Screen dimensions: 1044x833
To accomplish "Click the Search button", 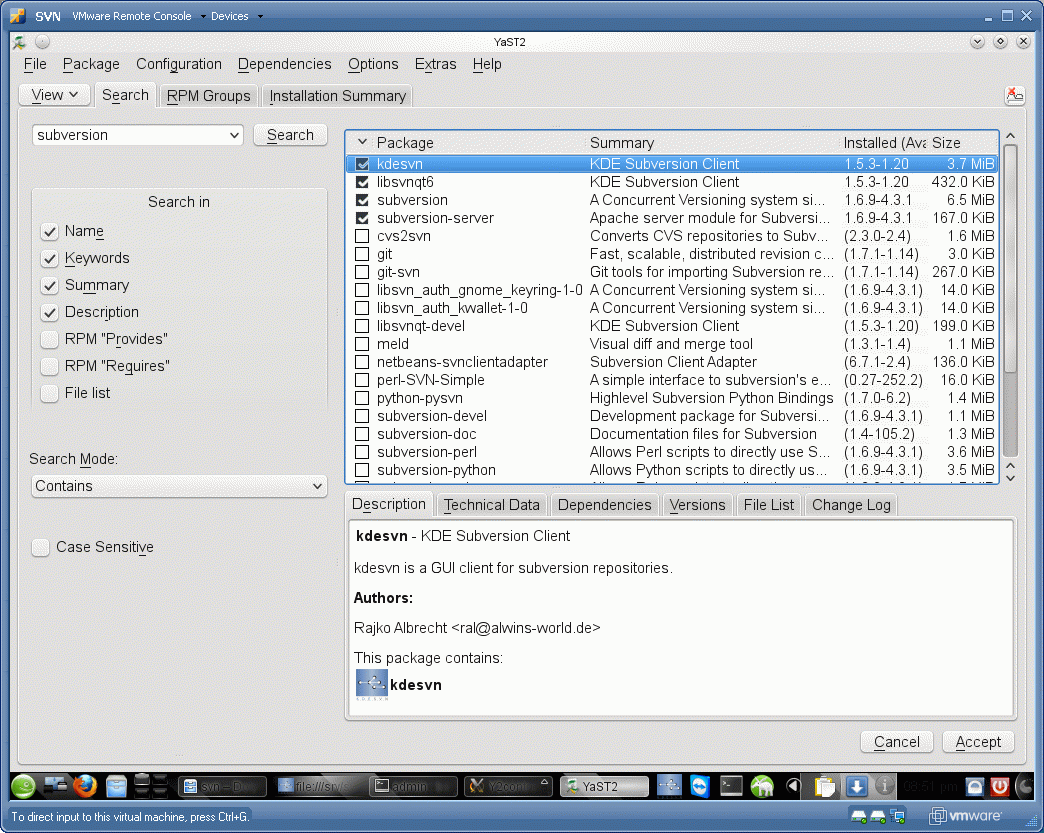I will coord(290,135).
